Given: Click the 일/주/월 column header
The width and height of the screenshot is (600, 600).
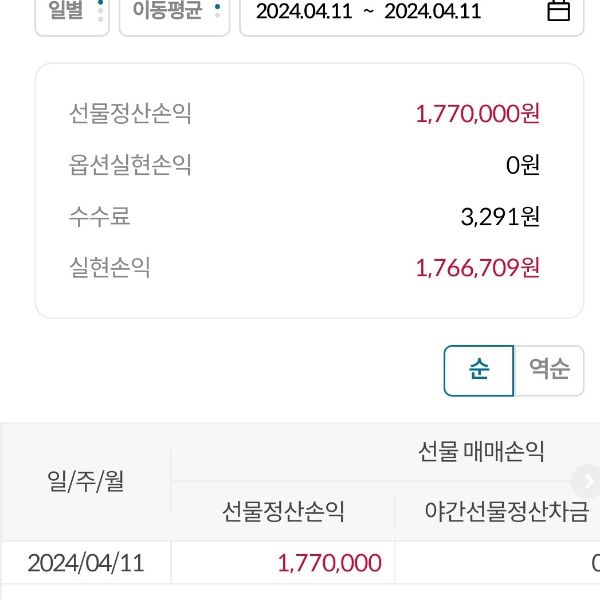Looking at the screenshot, I should (x=86, y=482).
